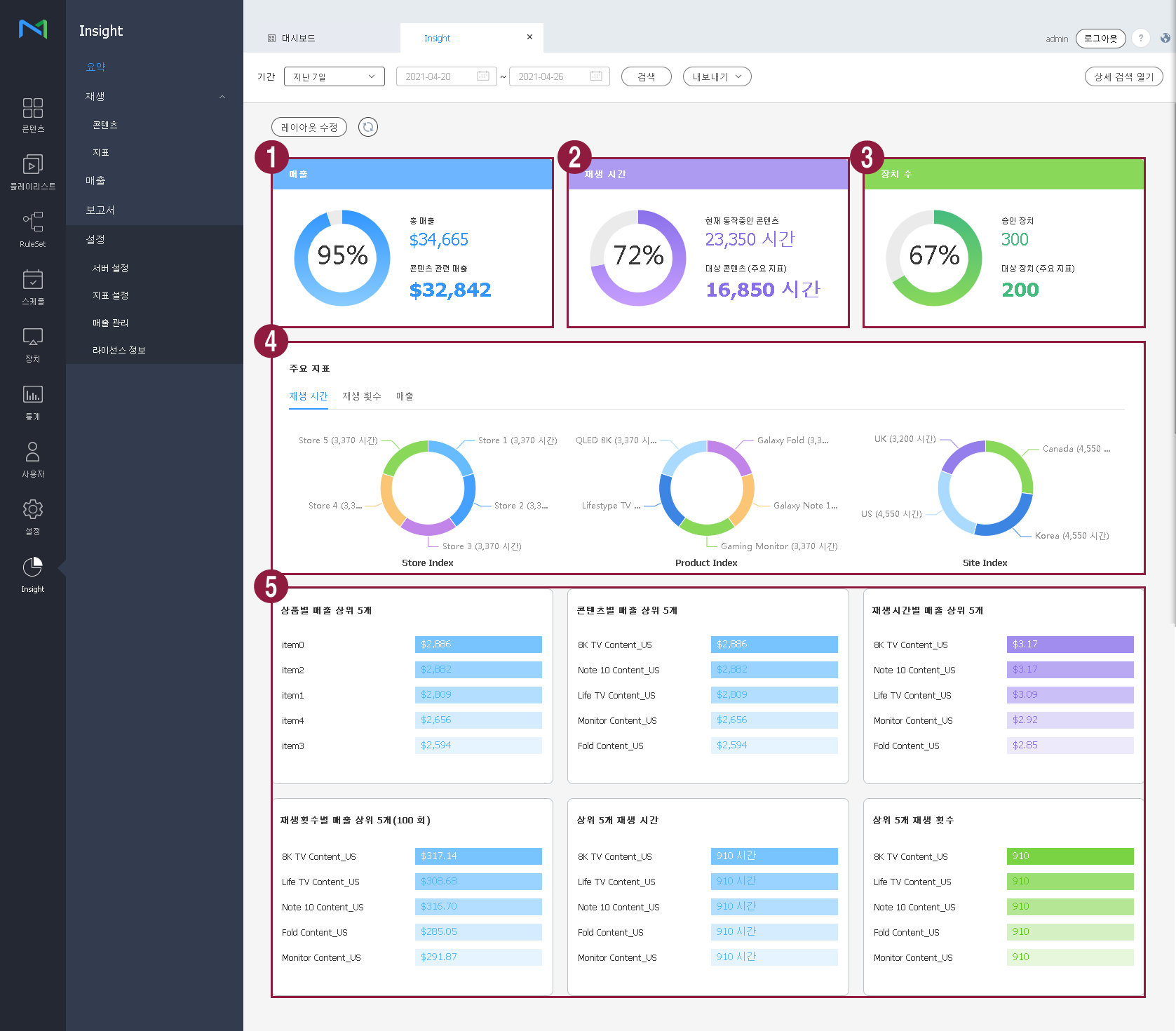Click the 로그아웃 logout button

pyautogui.click(x=1100, y=39)
